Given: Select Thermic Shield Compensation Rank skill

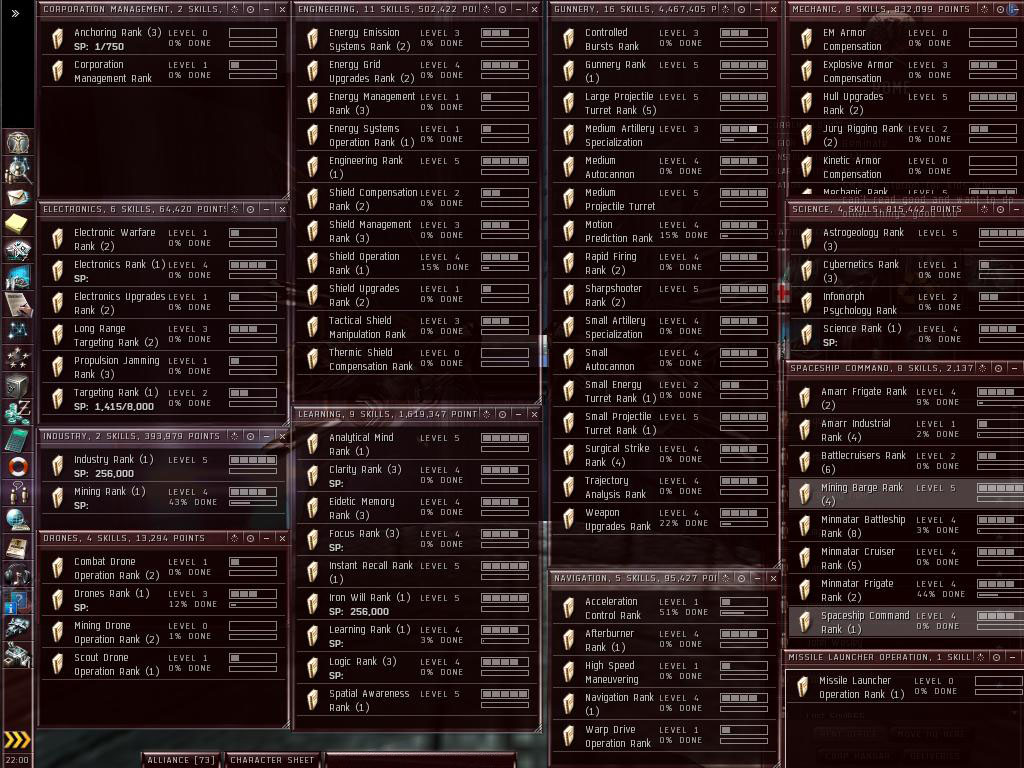Looking at the screenshot, I should pyautogui.click(x=418, y=359).
